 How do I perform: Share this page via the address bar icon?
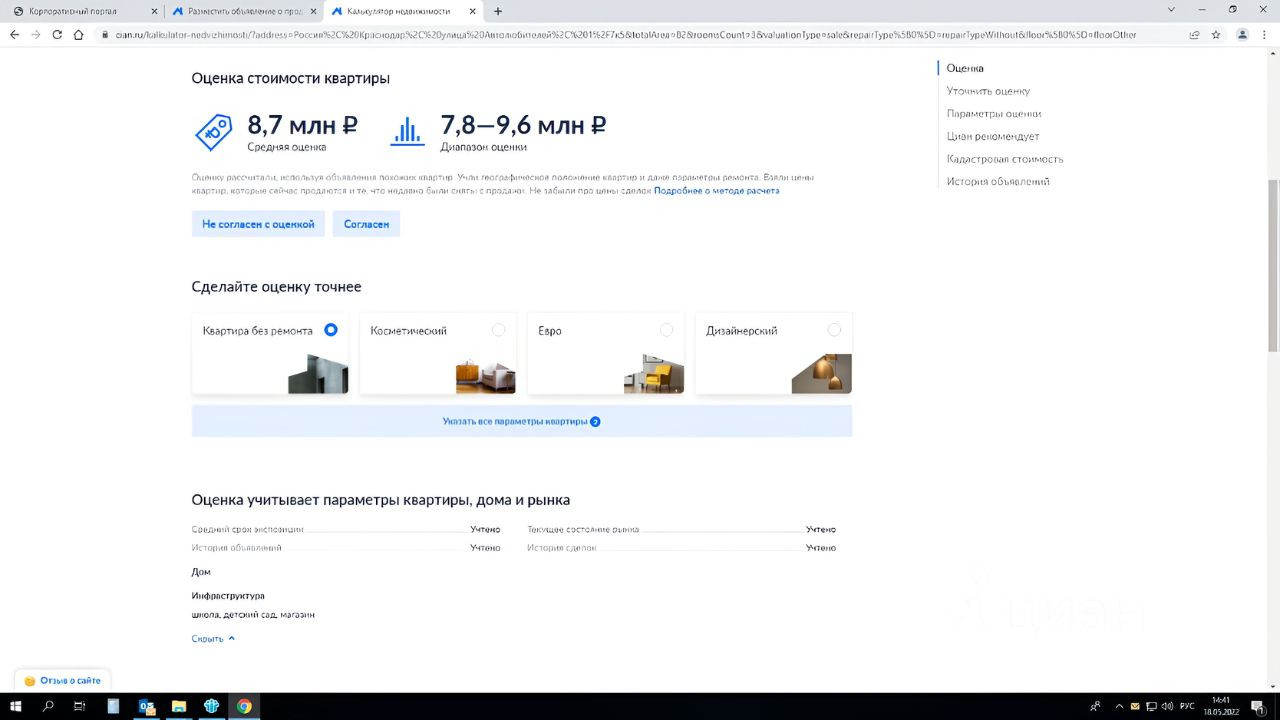click(x=1194, y=34)
